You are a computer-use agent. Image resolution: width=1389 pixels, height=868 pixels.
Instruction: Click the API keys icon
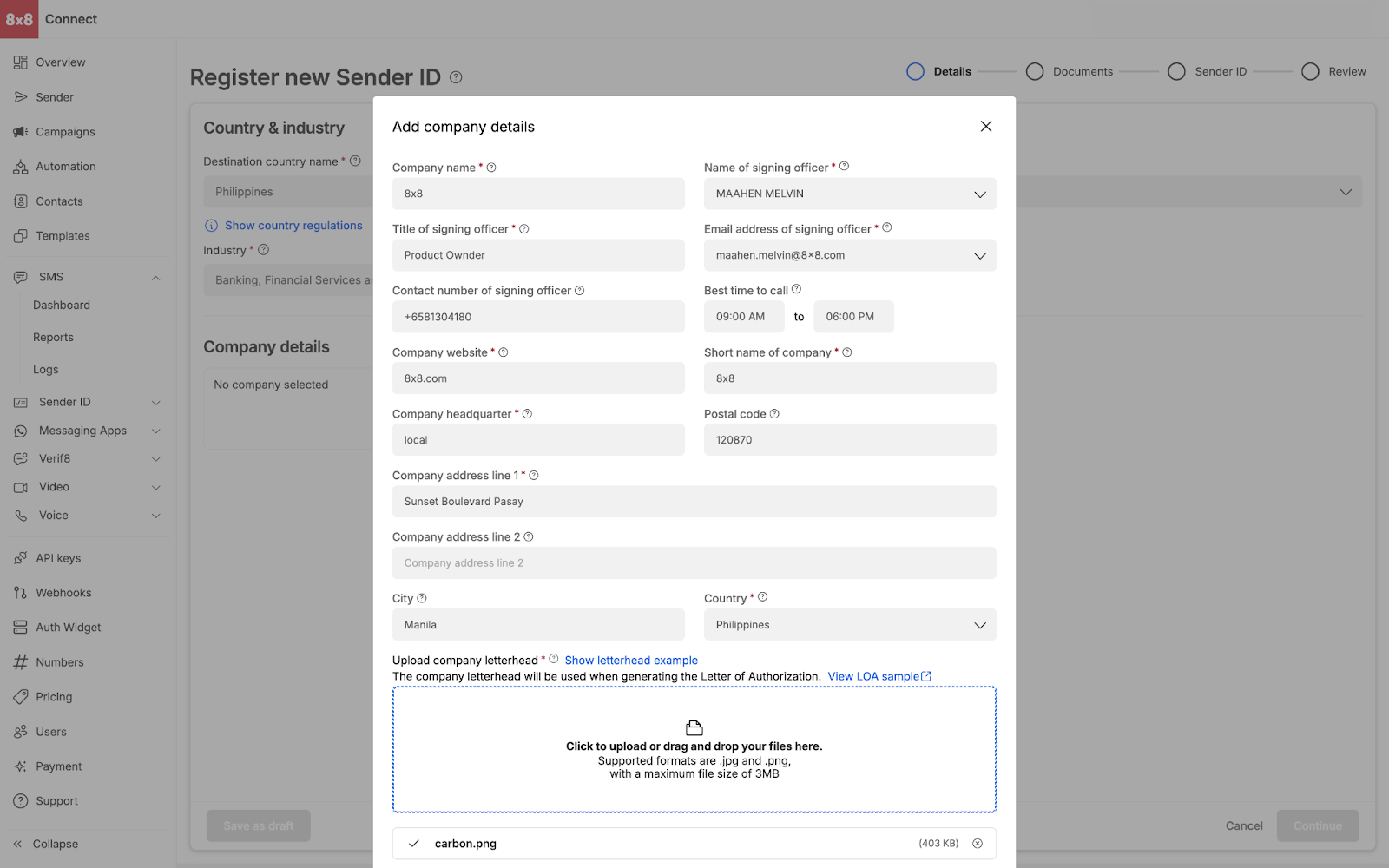pyautogui.click(x=21, y=558)
